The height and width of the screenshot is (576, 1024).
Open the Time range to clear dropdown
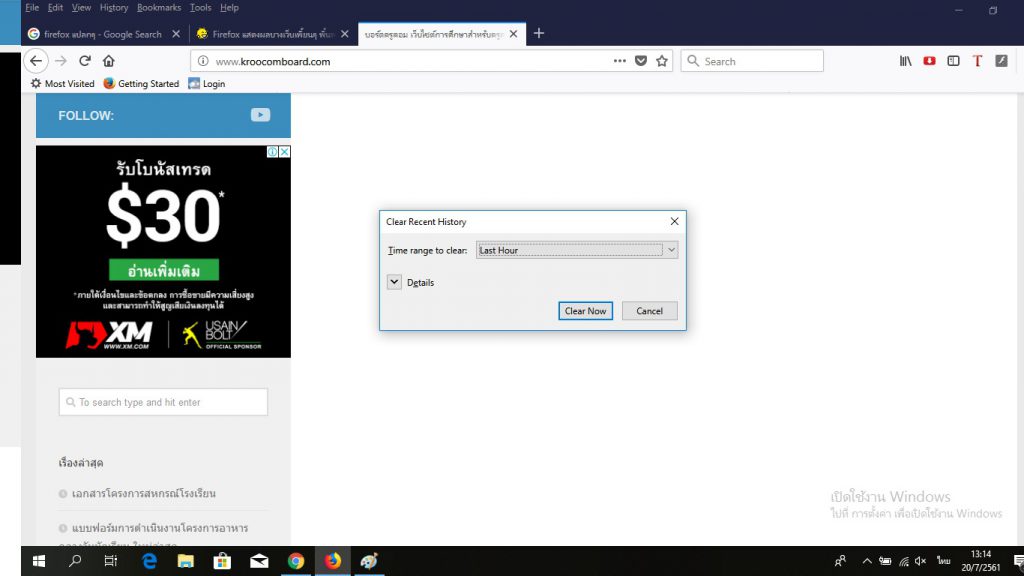click(577, 250)
